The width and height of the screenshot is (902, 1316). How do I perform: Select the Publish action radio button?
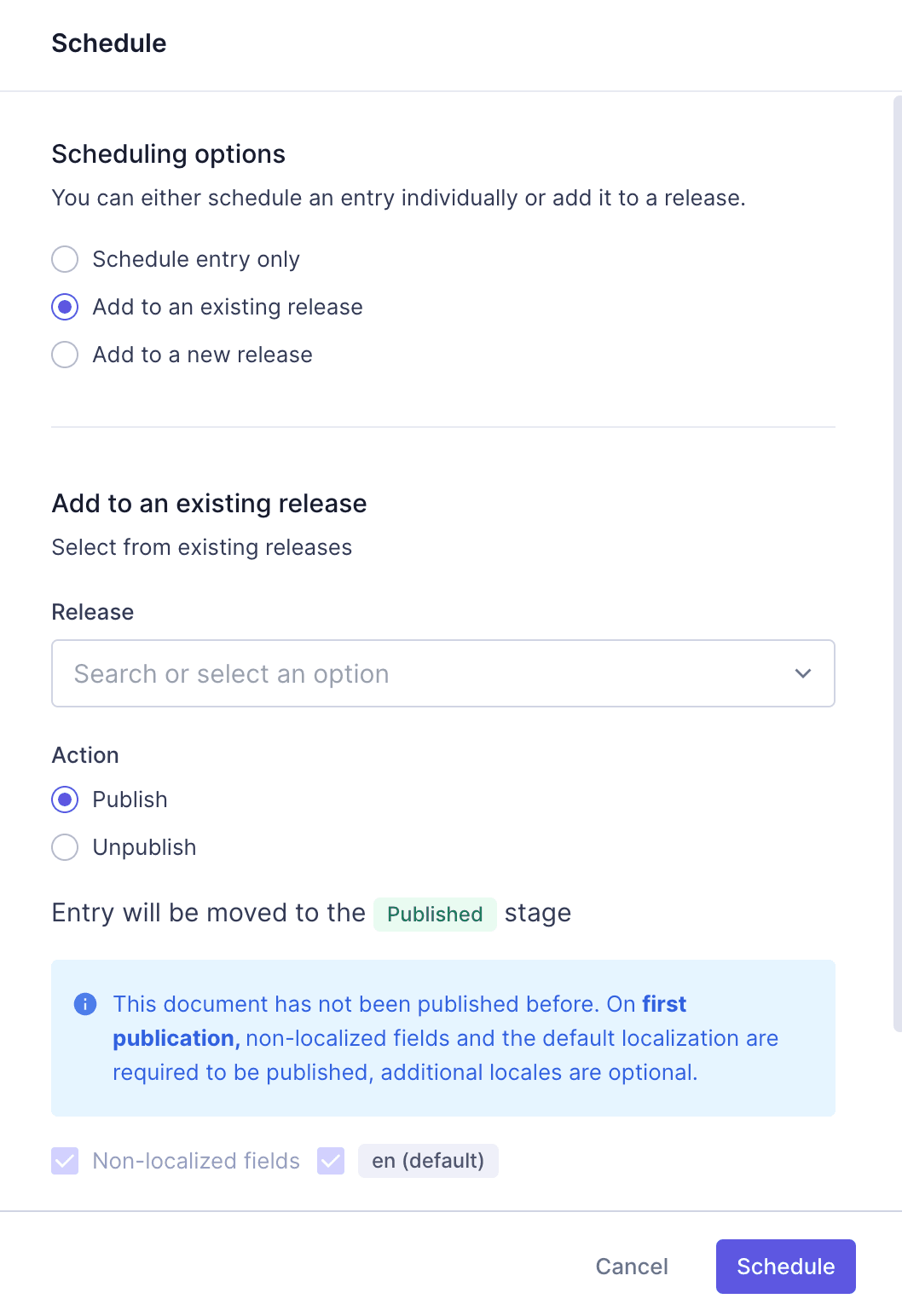pos(65,799)
